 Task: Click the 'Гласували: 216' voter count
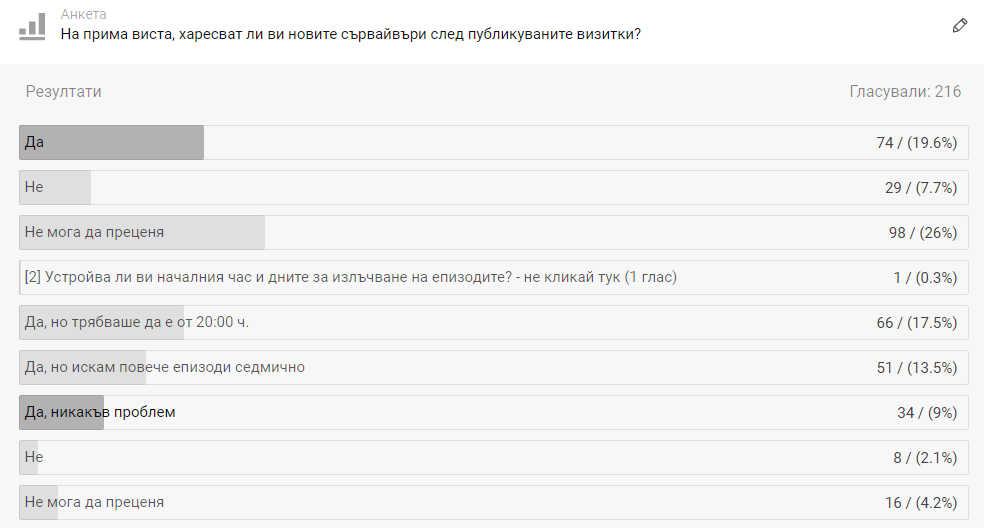tap(905, 92)
